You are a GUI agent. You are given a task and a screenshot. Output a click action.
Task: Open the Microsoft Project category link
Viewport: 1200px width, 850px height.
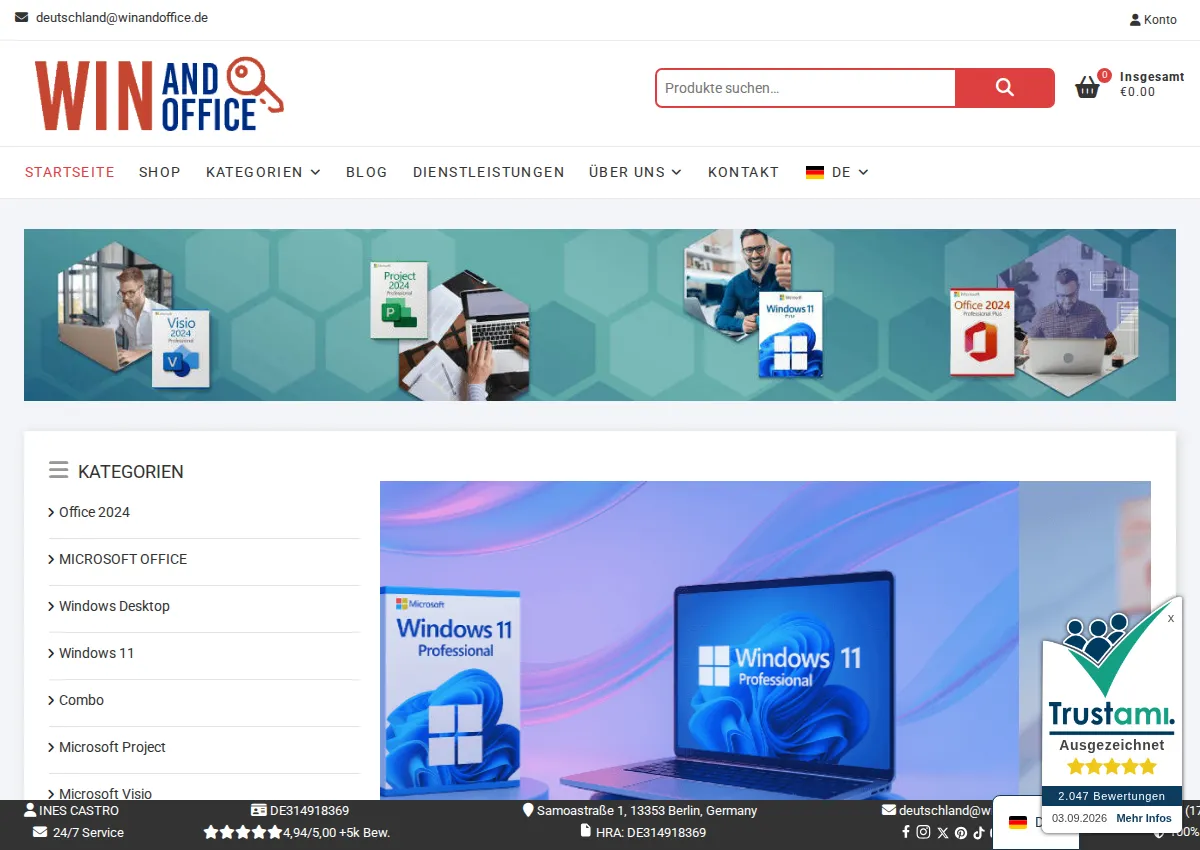click(112, 747)
